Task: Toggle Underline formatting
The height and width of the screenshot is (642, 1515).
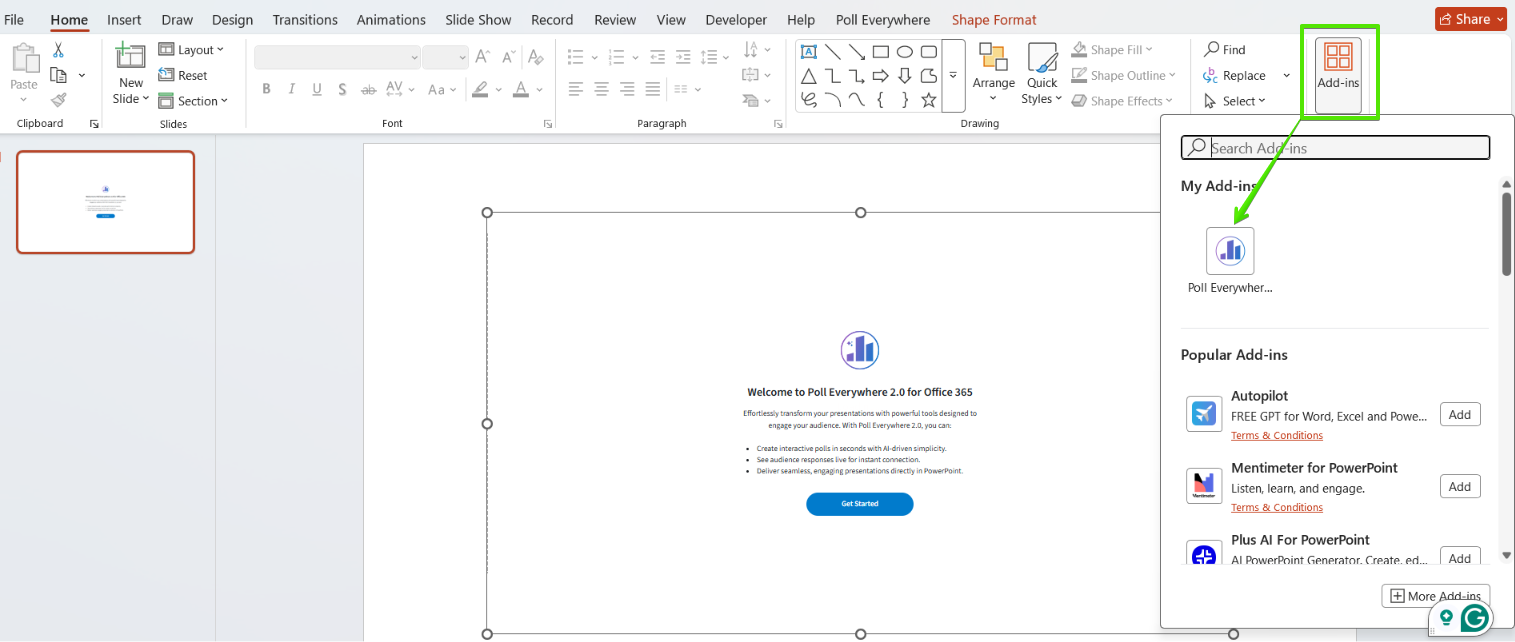Action: click(x=317, y=89)
